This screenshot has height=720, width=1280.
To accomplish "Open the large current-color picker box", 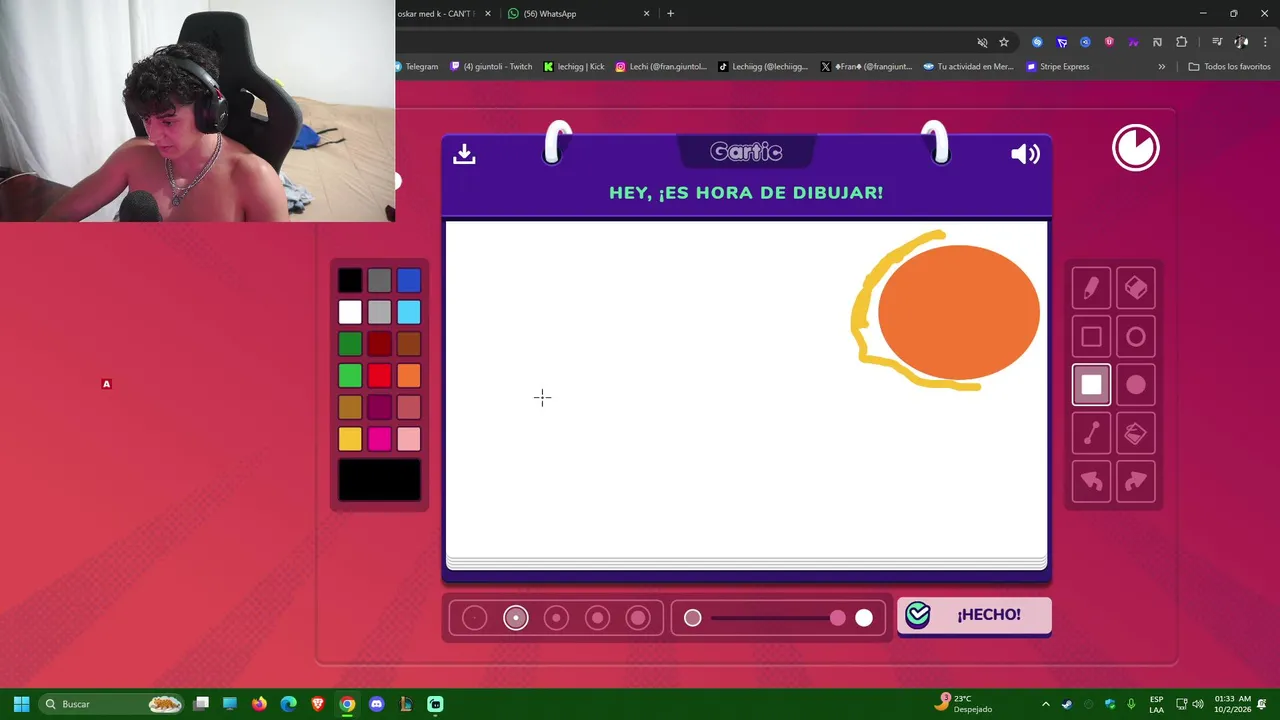I will (379, 480).
